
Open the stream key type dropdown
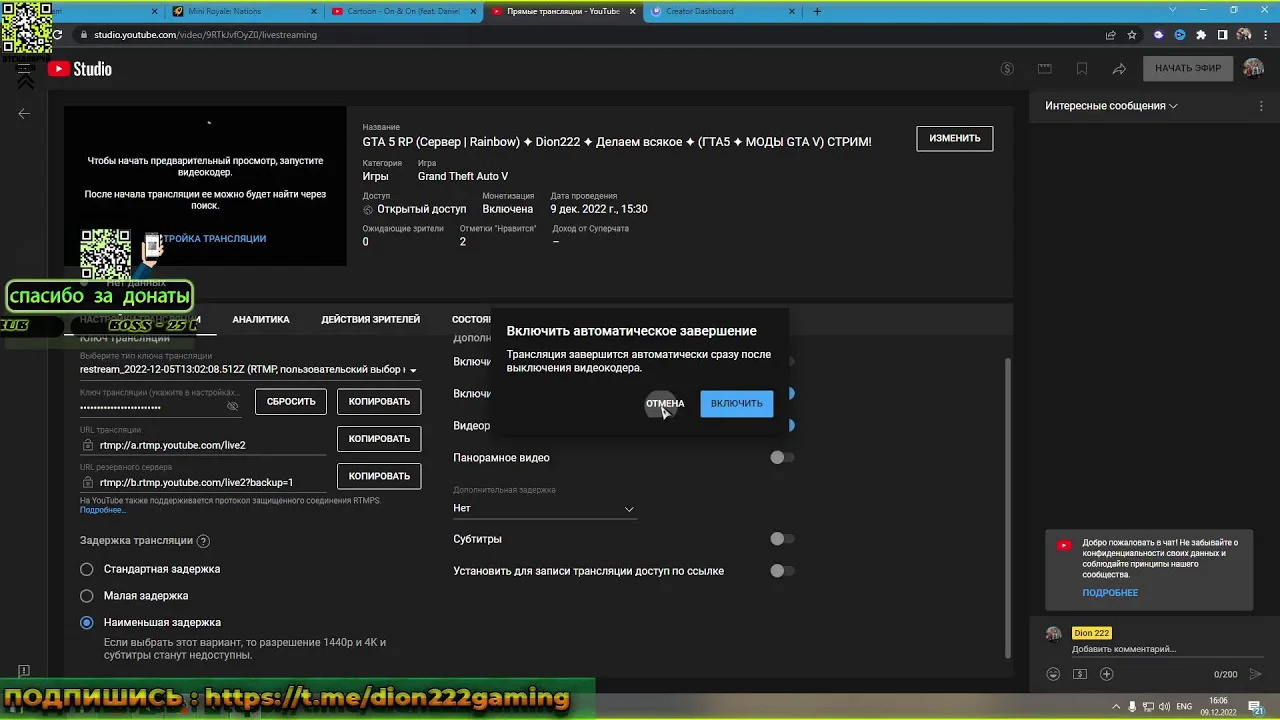coord(249,369)
